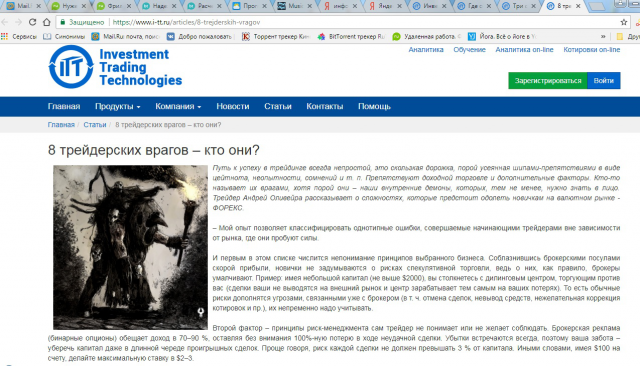The width and height of the screenshot is (640, 366).
Task: Open the Торрент трекер Кин bookmark
Action: [x=276, y=36]
